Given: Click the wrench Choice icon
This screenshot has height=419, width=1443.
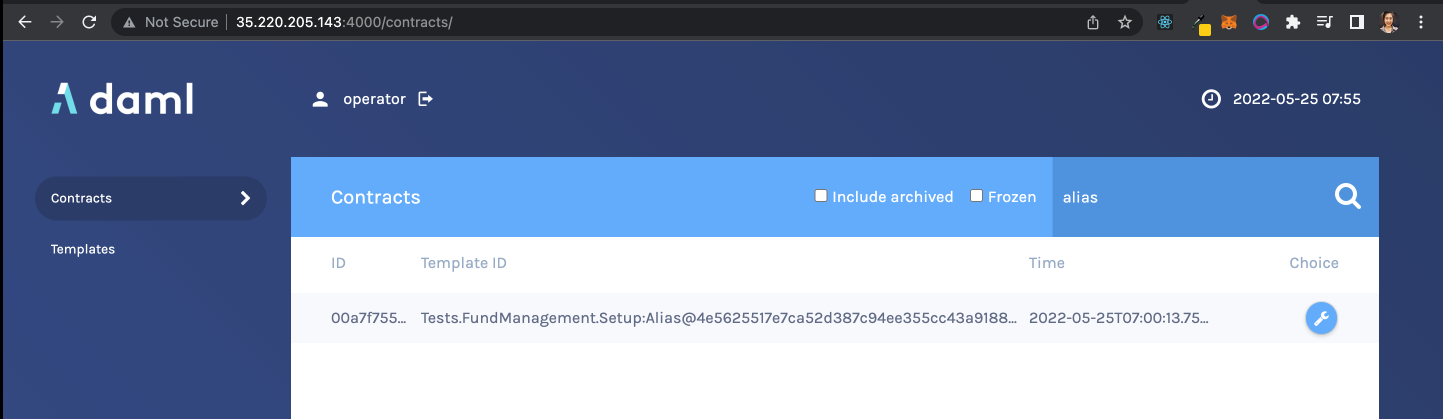Looking at the screenshot, I should pyautogui.click(x=1321, y=319).
